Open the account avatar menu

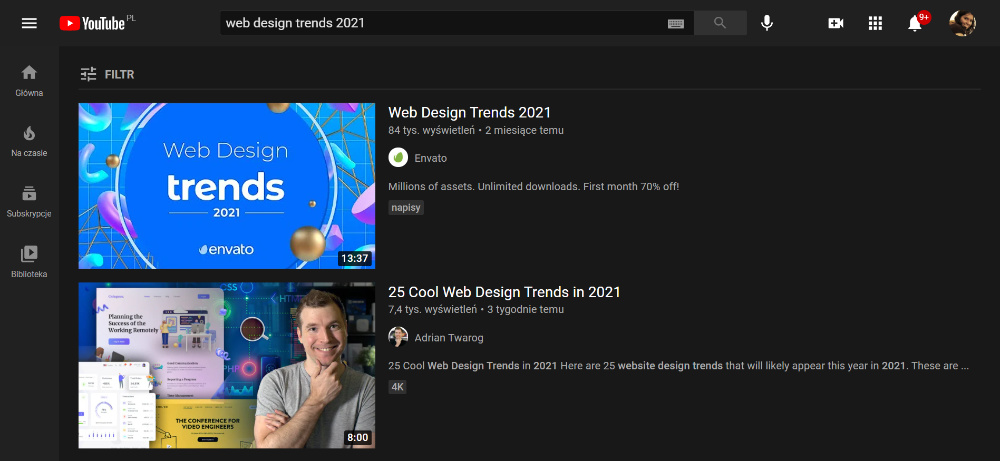click(962, 24)
